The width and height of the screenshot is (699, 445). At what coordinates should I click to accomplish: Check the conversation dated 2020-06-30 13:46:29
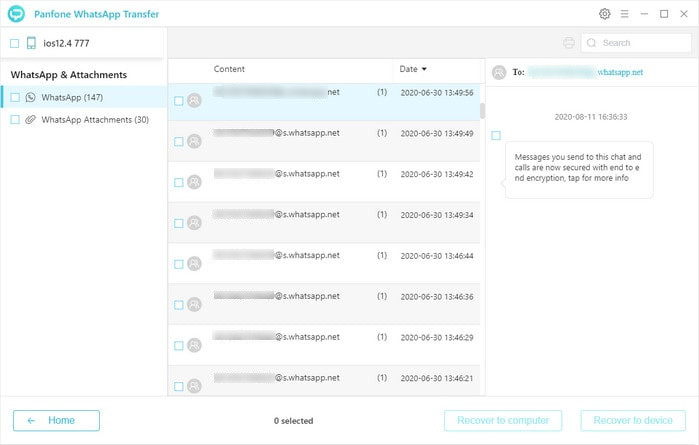click(179, 346)
